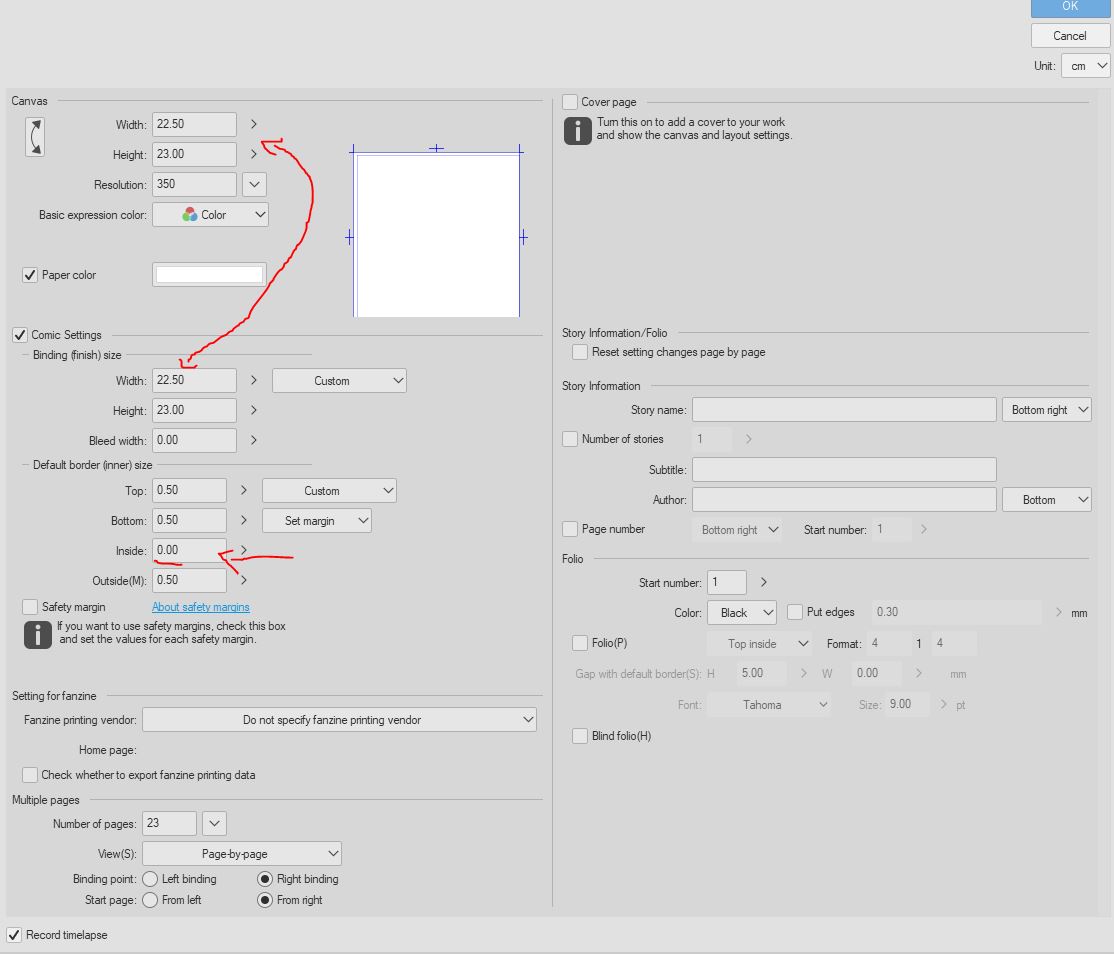1114x954 pixels.
Task: Click the Cancel button
Action: click(1070, 36)
